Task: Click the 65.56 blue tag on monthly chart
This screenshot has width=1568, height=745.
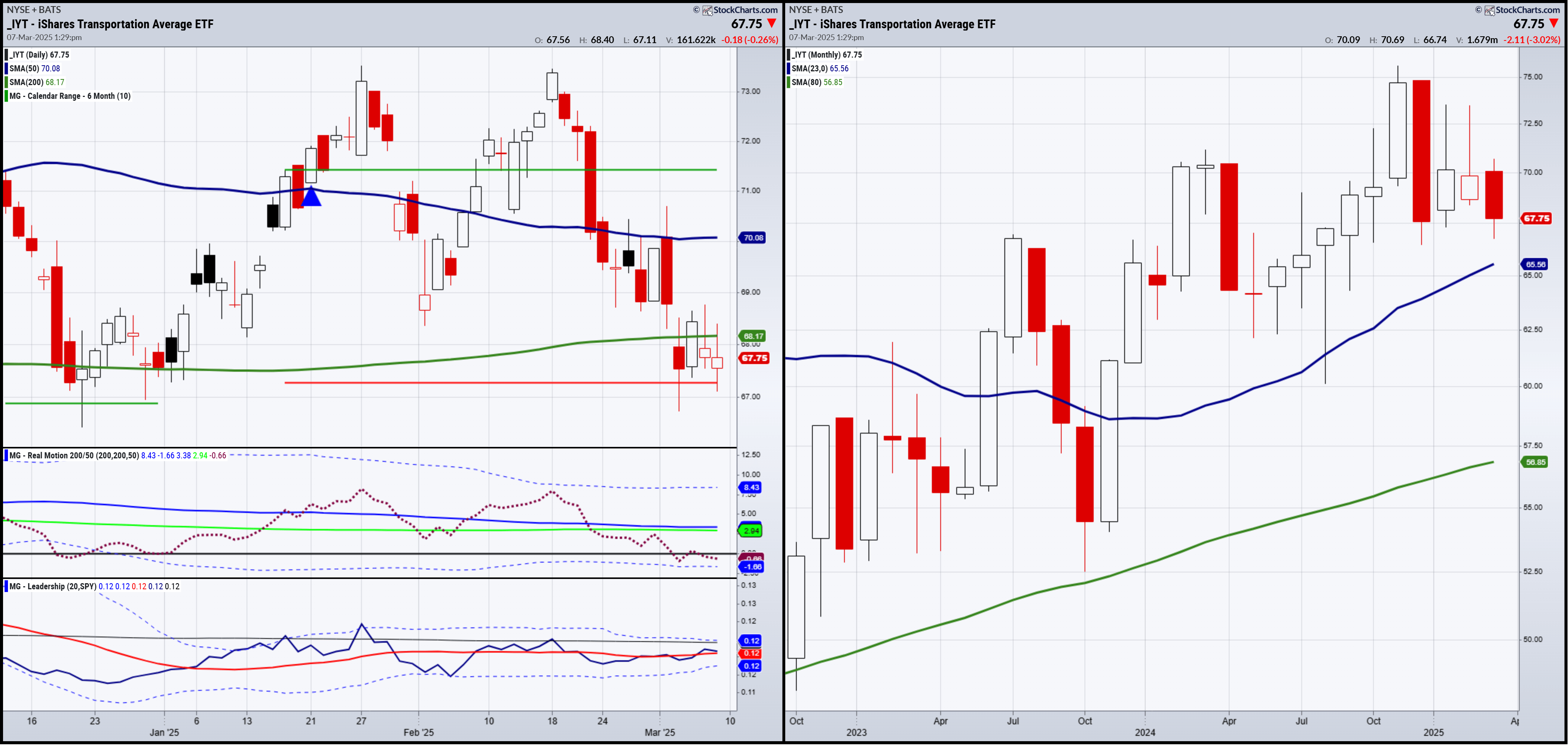Action: tap(1534, 264)
